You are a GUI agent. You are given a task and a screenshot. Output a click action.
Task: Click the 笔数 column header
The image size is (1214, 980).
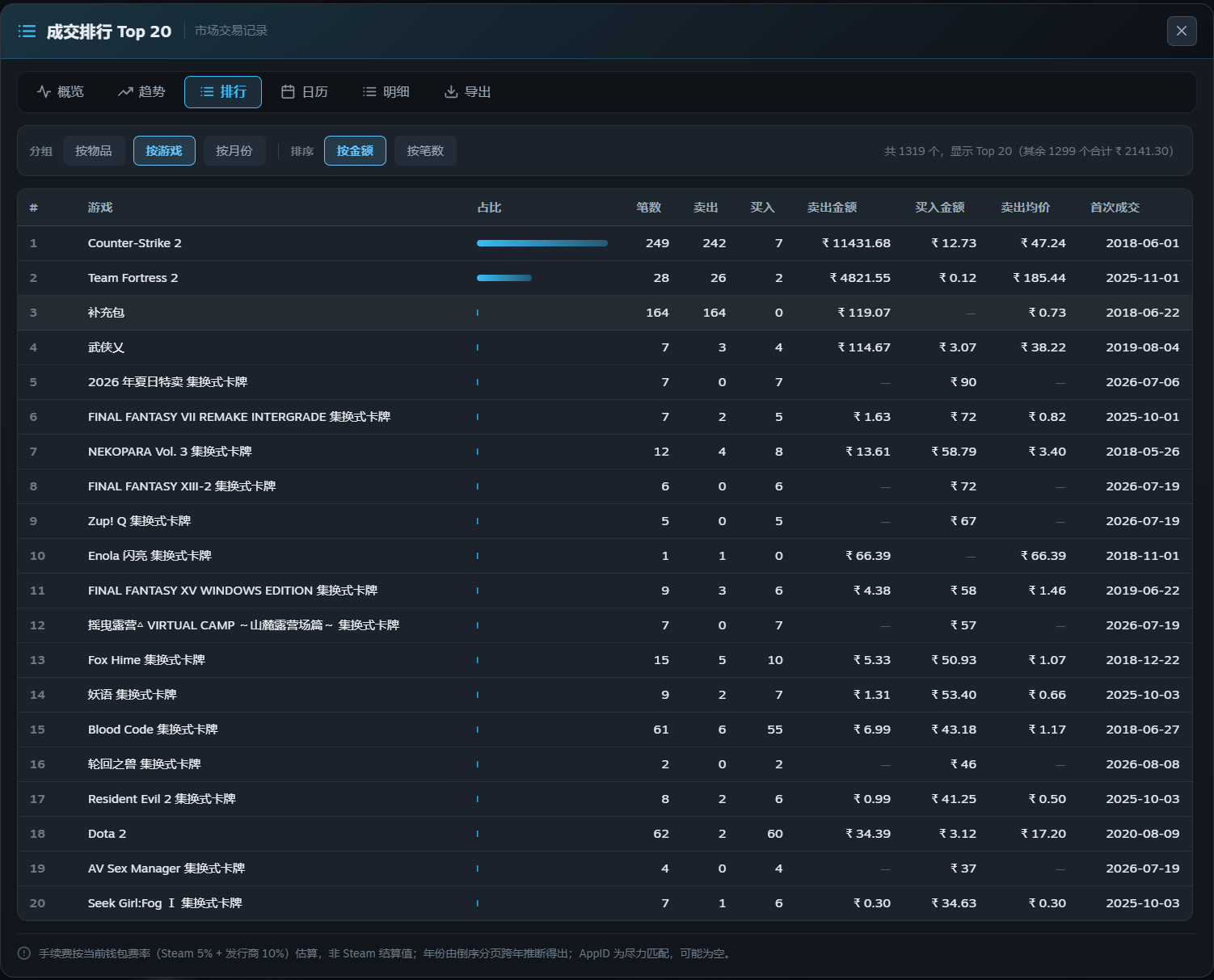(x=648, y=208)
